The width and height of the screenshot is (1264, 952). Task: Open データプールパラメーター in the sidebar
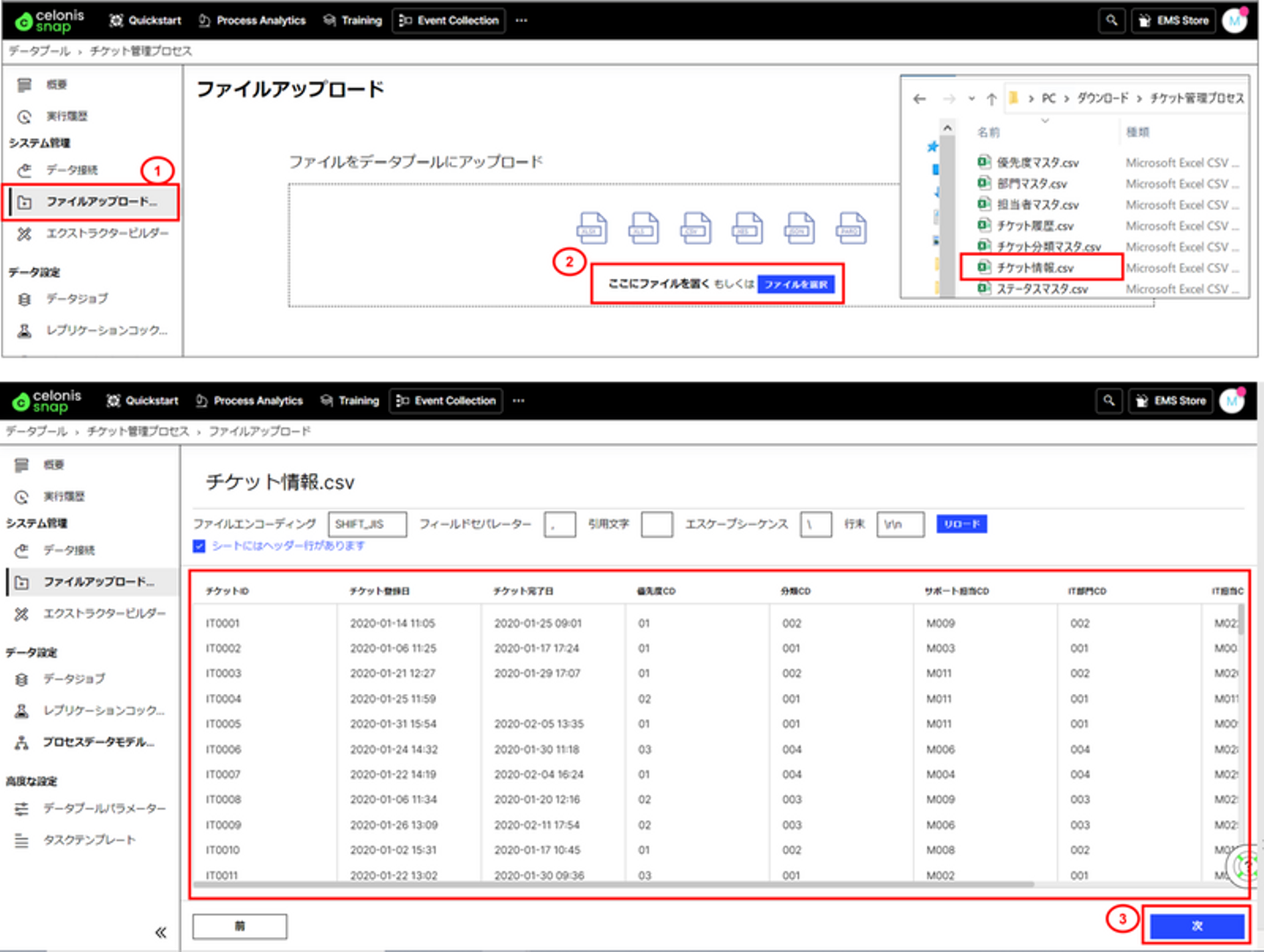click(104, 808)
